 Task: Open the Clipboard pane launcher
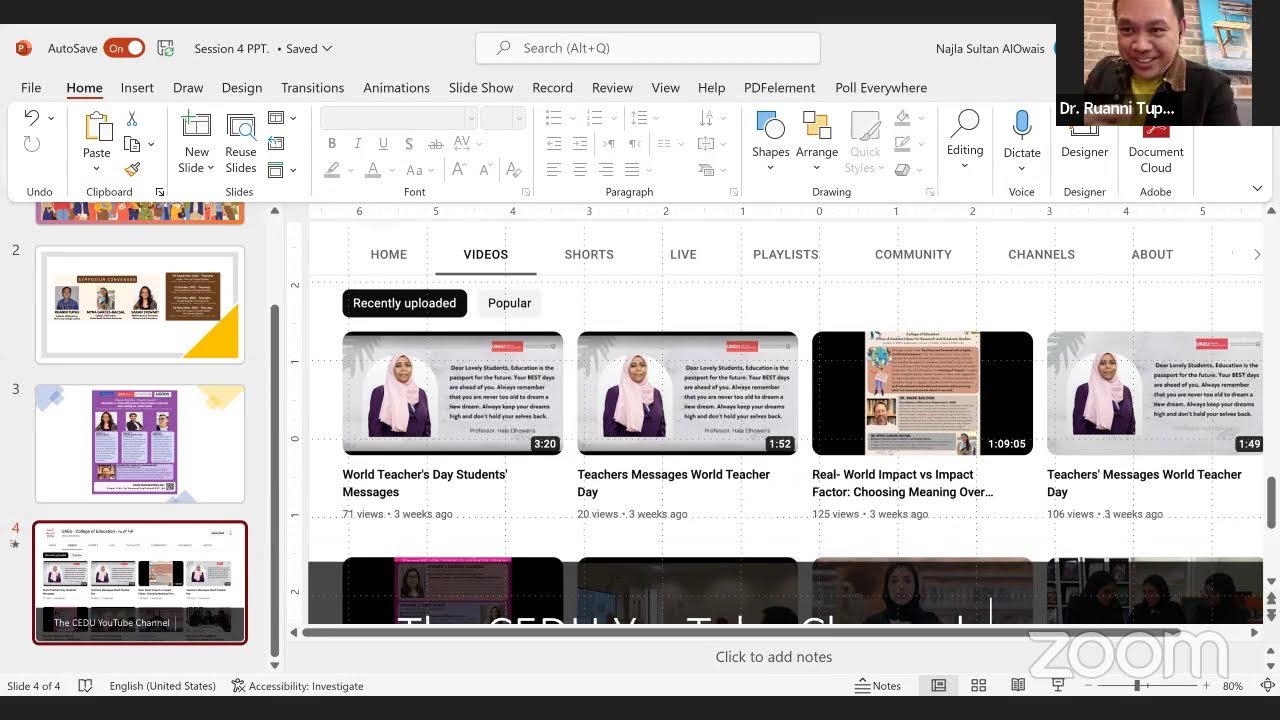[160, 192]
